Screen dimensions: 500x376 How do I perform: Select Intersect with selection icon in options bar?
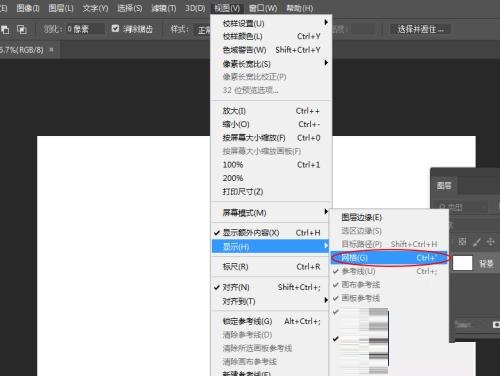[x=22, y=30]
